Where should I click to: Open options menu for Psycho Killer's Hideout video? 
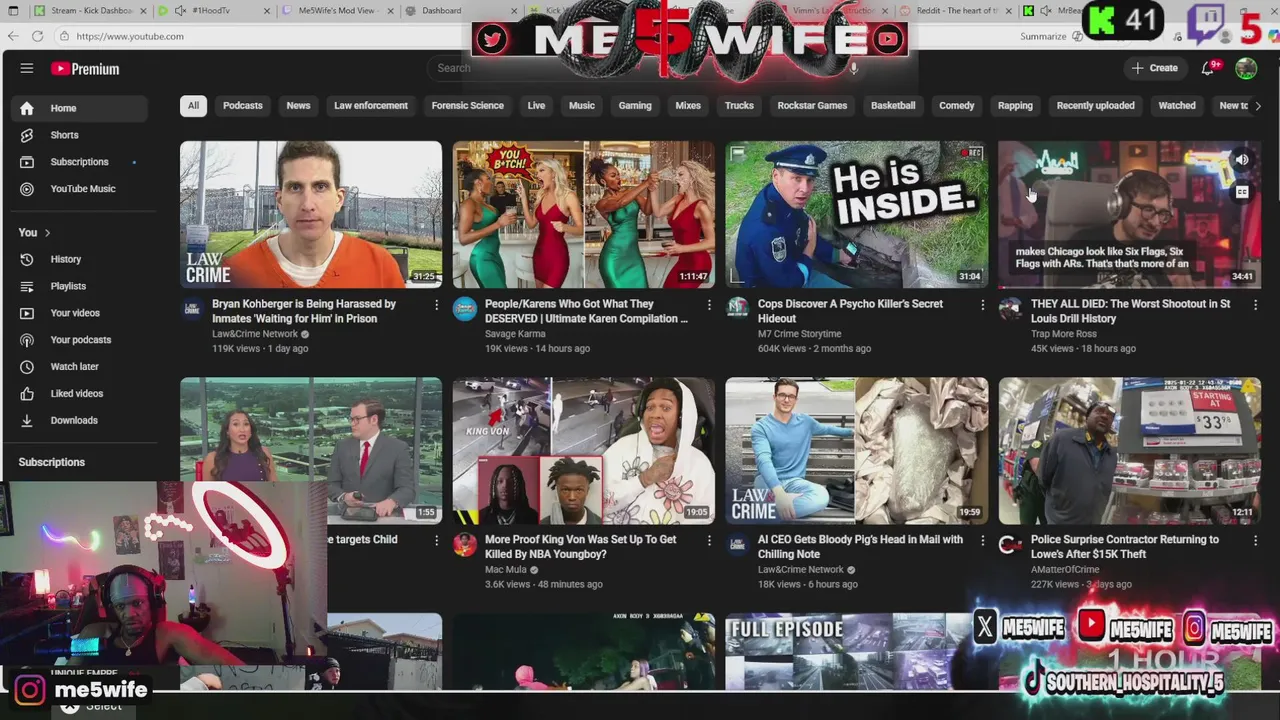tap(982, 305)
